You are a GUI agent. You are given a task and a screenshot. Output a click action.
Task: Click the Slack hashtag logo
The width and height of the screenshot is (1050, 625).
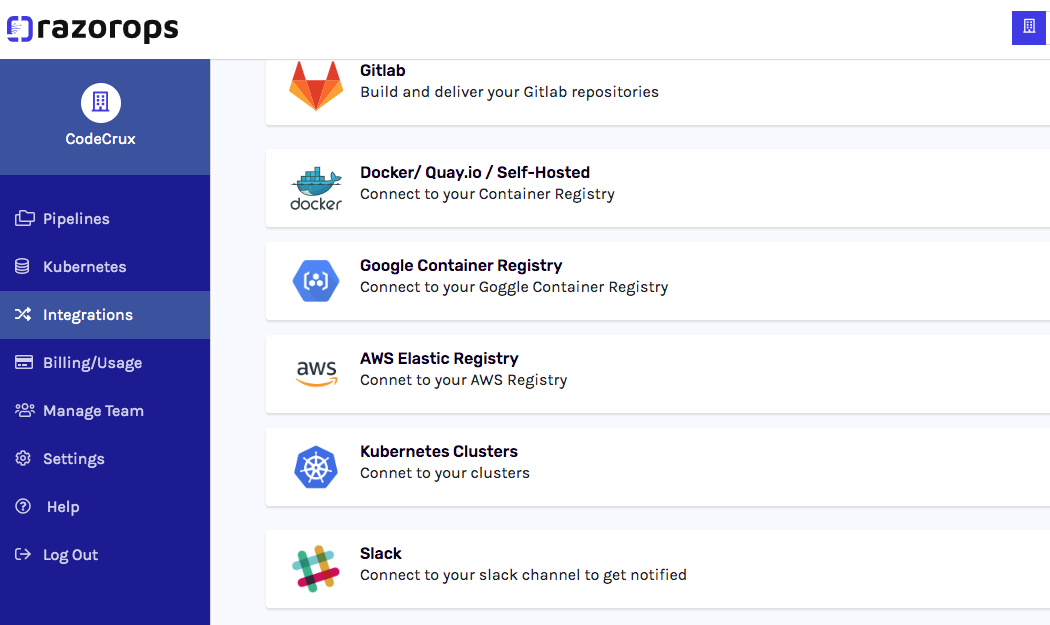click(x=316, y=569)
